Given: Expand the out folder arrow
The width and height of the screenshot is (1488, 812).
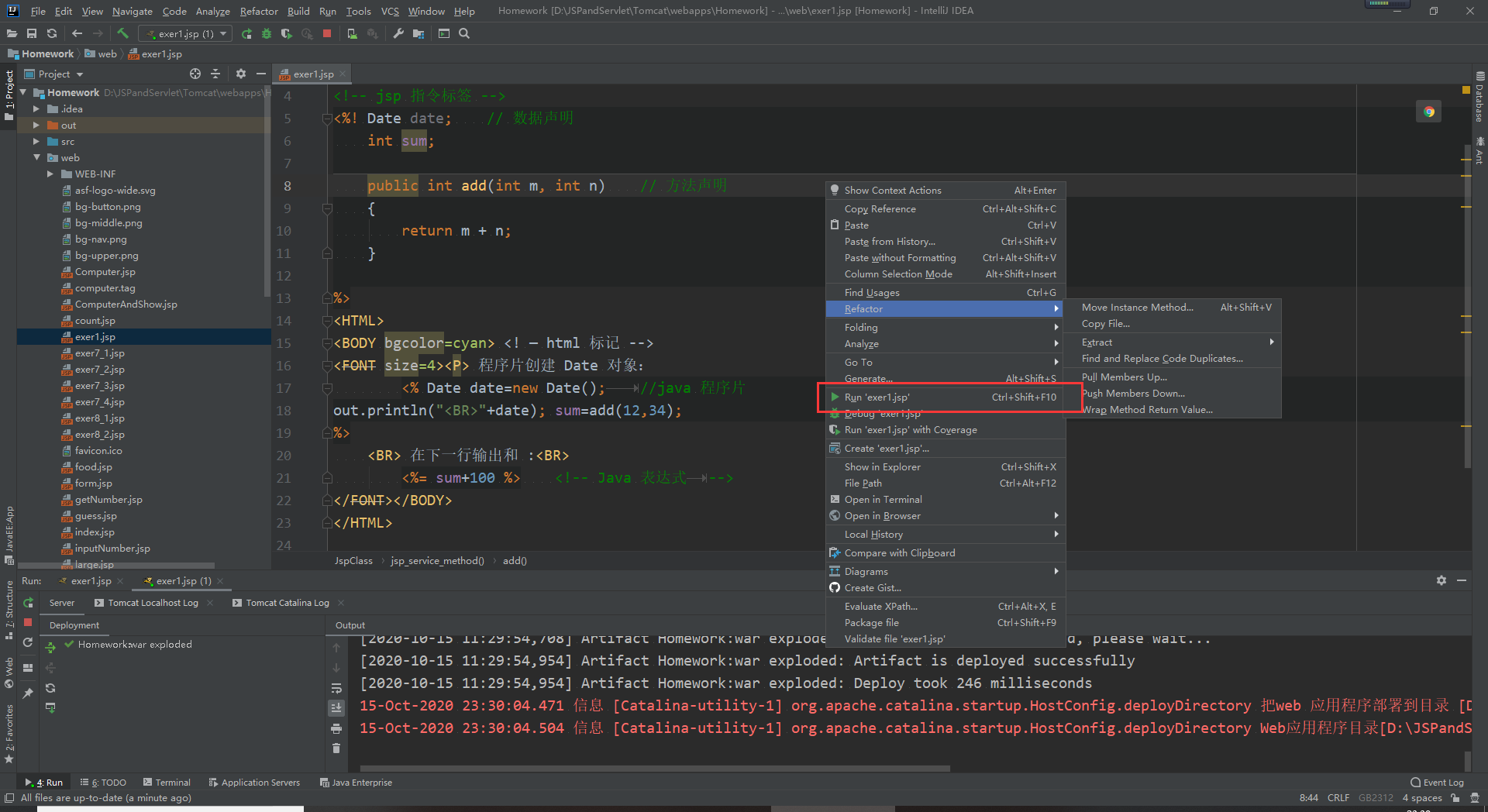Looking at the screenshot, I should point(36,125).
